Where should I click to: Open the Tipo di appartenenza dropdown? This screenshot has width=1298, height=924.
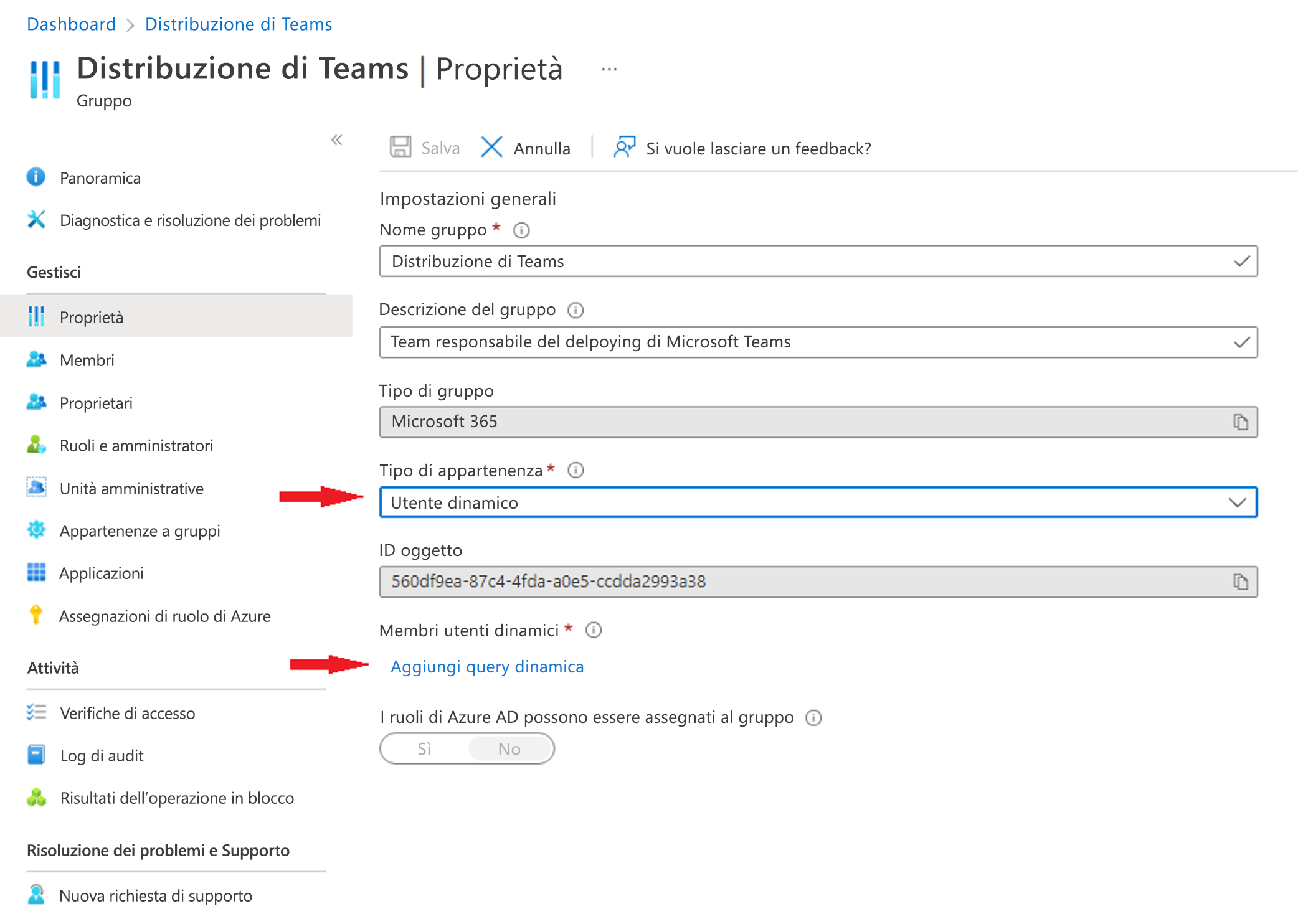coord(818,502)
